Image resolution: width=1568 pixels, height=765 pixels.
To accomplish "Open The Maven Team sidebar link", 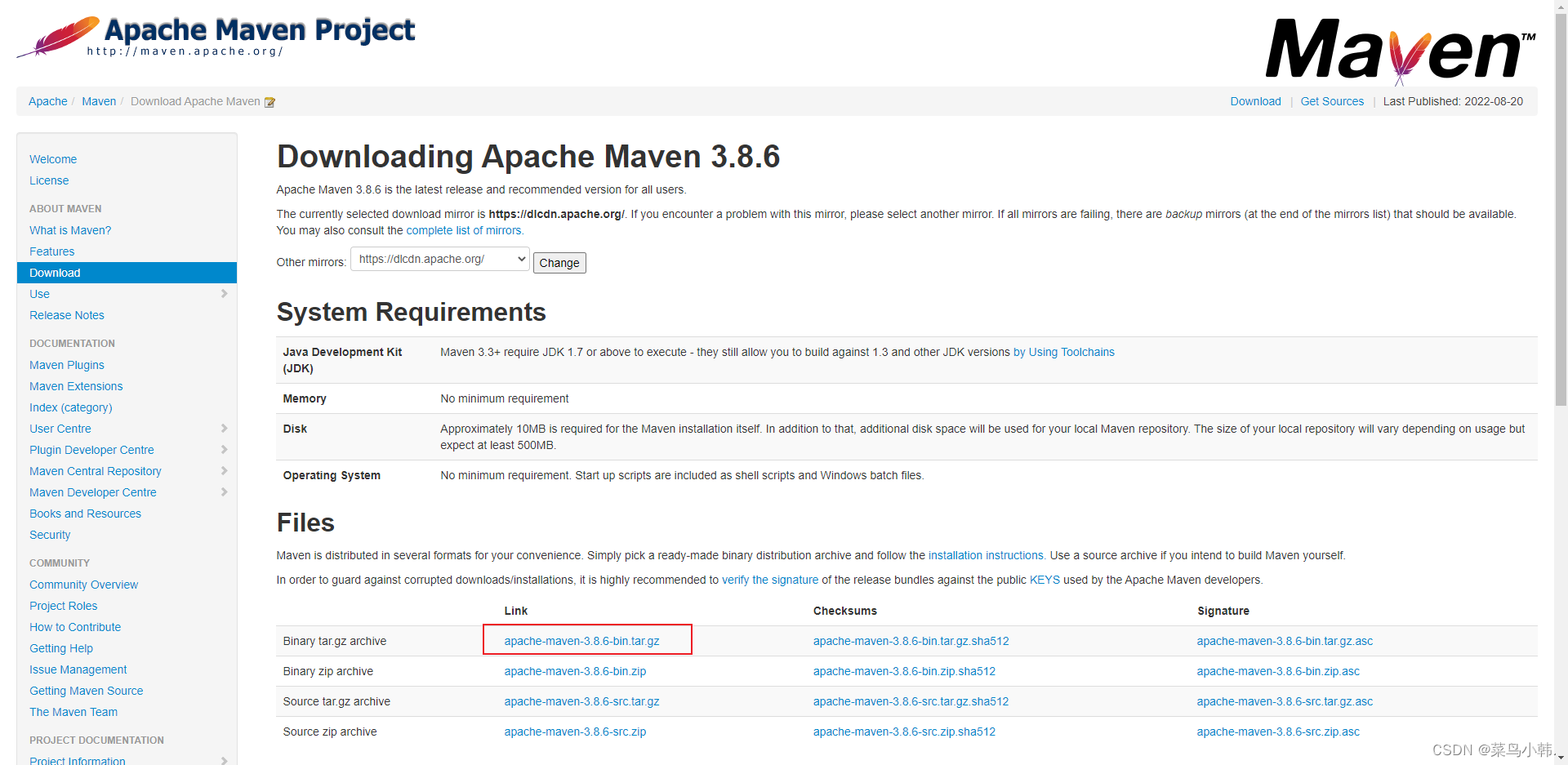I will point(73,712).
